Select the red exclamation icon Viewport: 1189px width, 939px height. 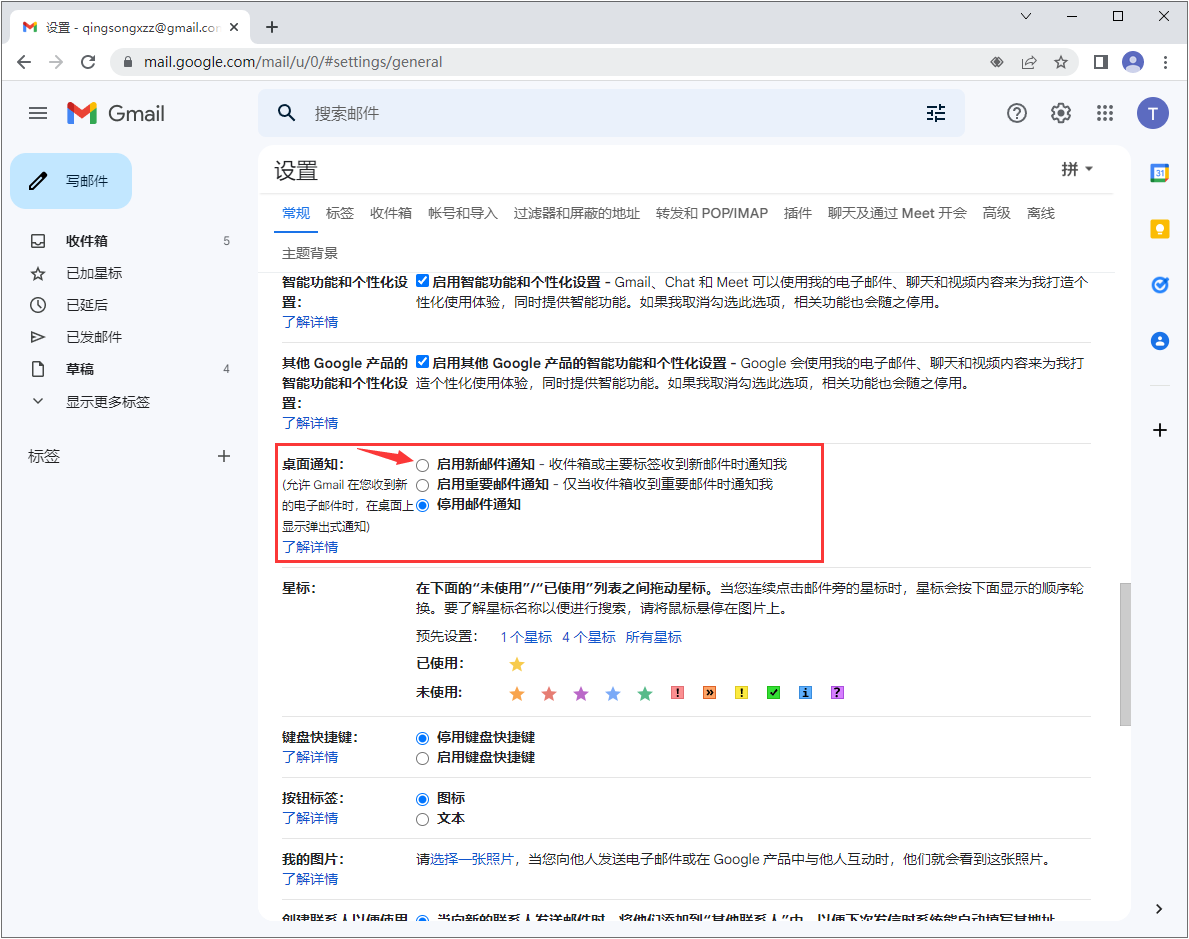(x=677, y=692)
